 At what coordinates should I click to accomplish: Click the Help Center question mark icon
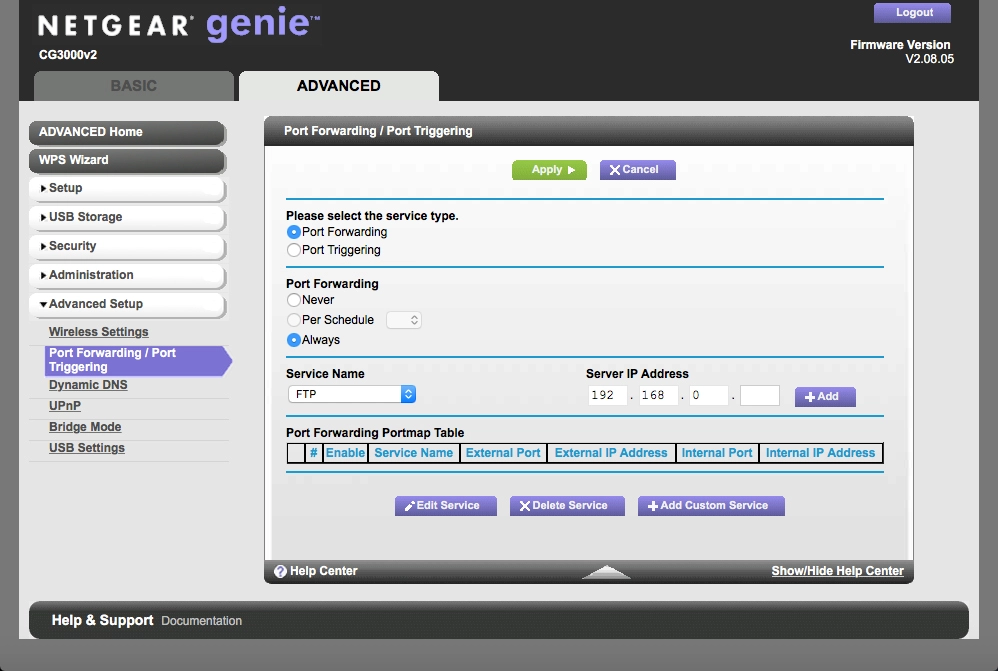[x=280, y=571]
